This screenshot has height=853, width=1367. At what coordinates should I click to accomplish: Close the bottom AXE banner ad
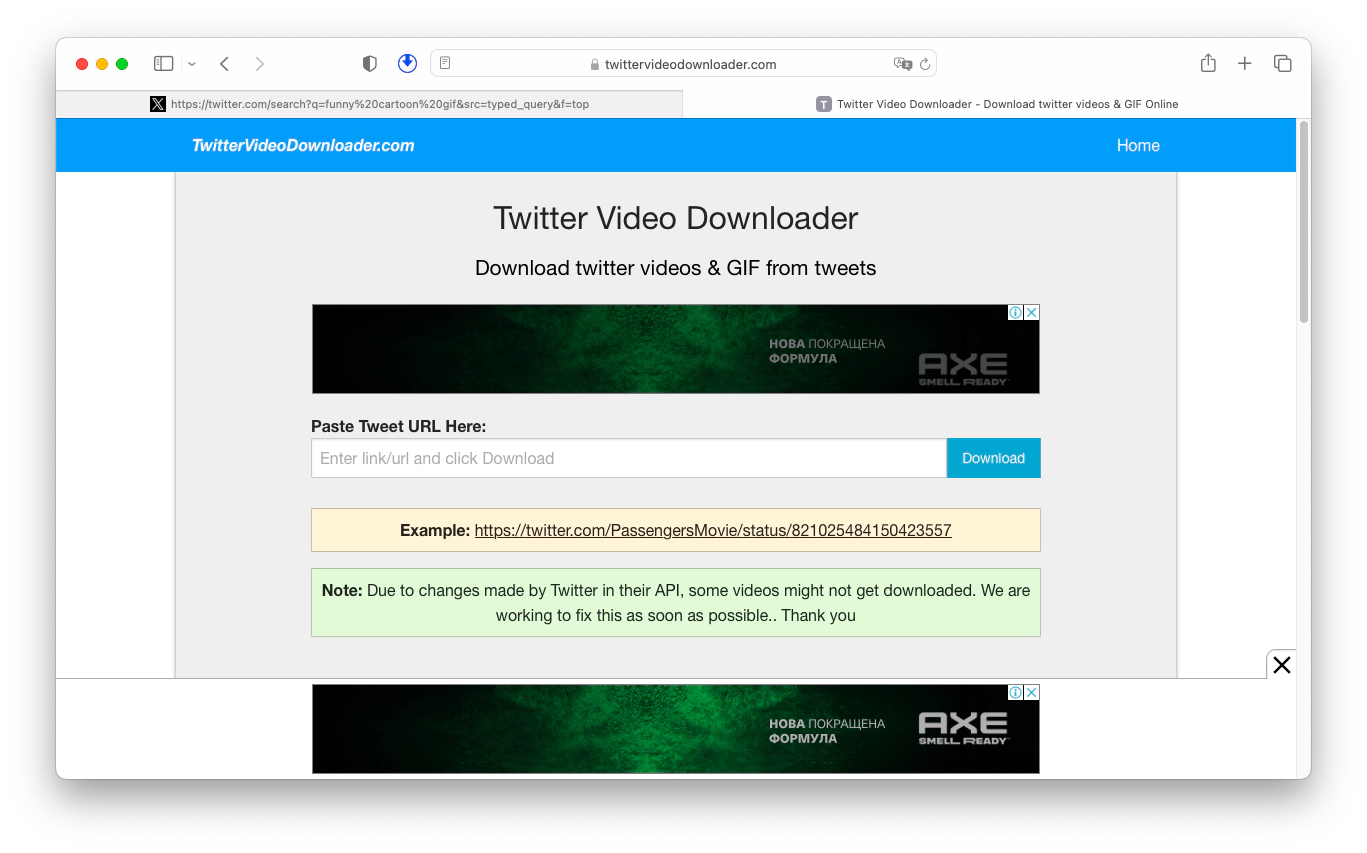click(x=1032, y=692)
